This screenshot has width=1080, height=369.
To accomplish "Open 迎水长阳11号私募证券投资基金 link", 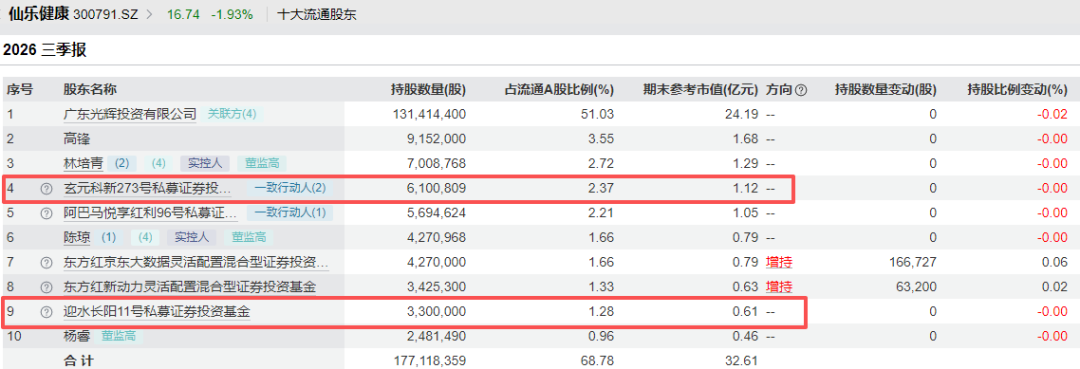I will click(x=156, y=312).
